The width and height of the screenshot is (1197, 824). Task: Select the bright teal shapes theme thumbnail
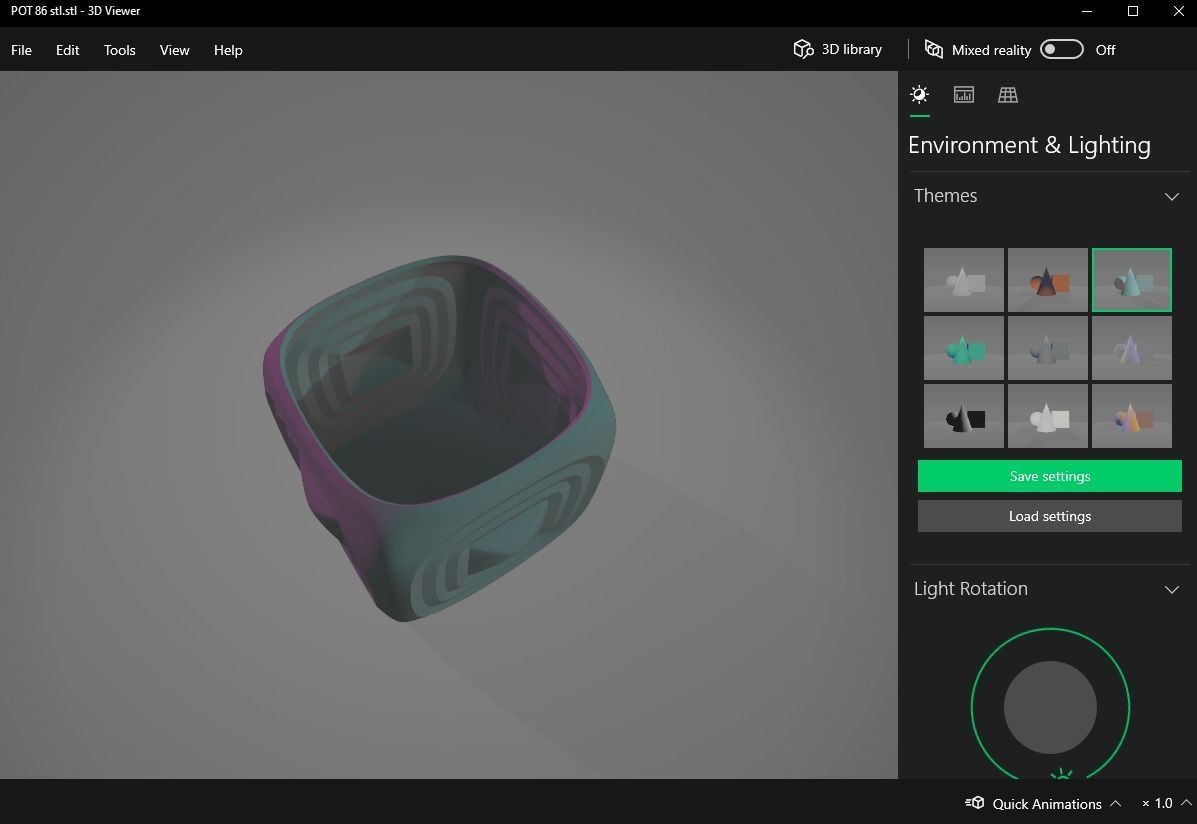point(963,348)
